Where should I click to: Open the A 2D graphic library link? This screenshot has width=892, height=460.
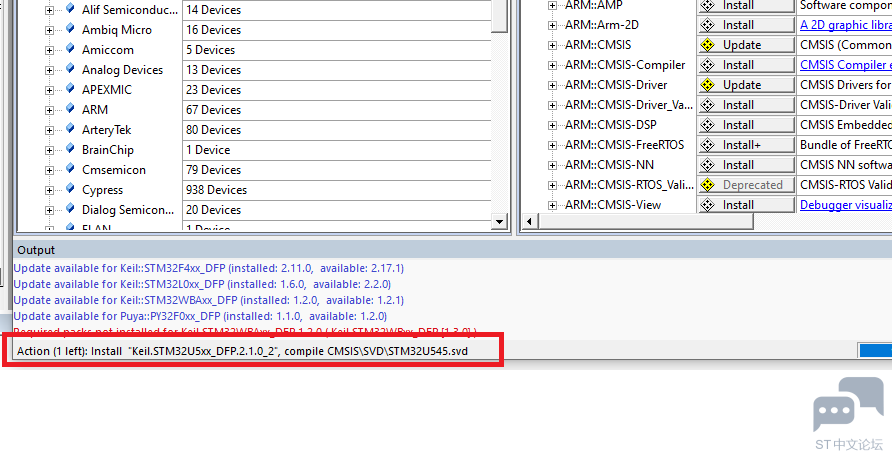tap(845, 25)
